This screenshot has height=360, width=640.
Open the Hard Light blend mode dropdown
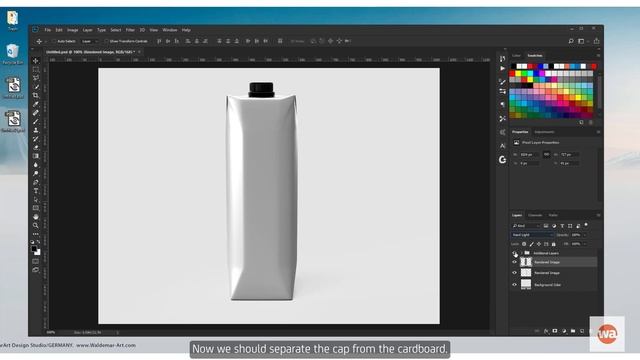click(533, 235)
